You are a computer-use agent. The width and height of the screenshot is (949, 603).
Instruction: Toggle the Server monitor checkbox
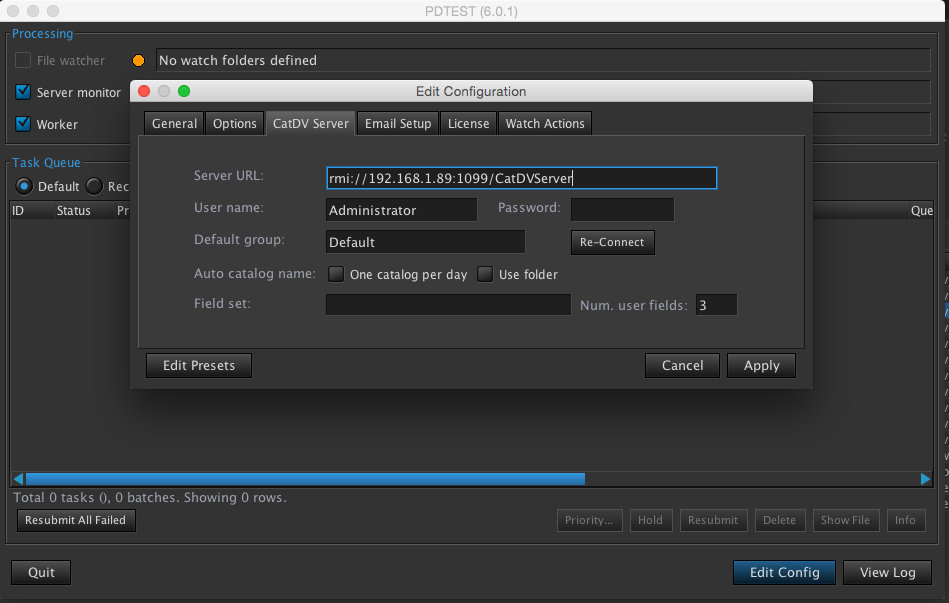coord(23,92)
